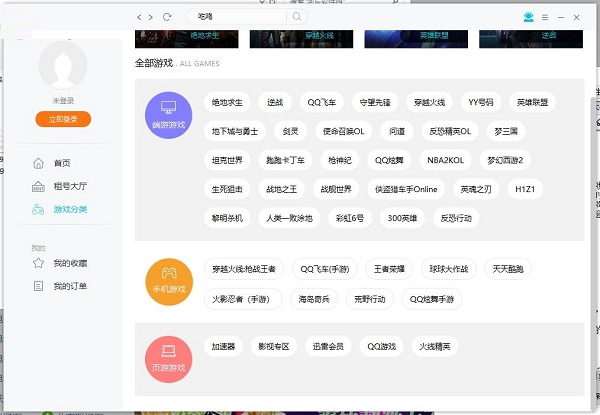Image resolution: width=600 pixels, height=415 pixels.
Task: Select the 英雄联盟 game tag
Action: (532, 102)
